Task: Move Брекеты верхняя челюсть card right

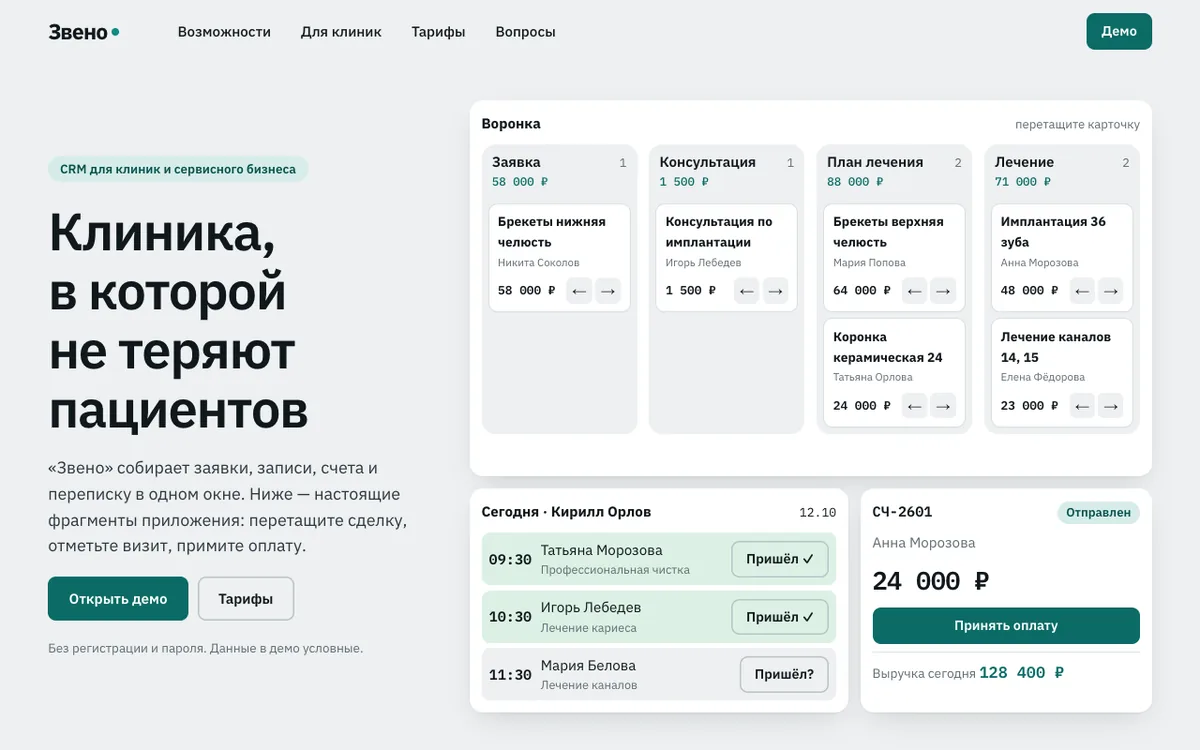Action: click(x=943, y=291)
